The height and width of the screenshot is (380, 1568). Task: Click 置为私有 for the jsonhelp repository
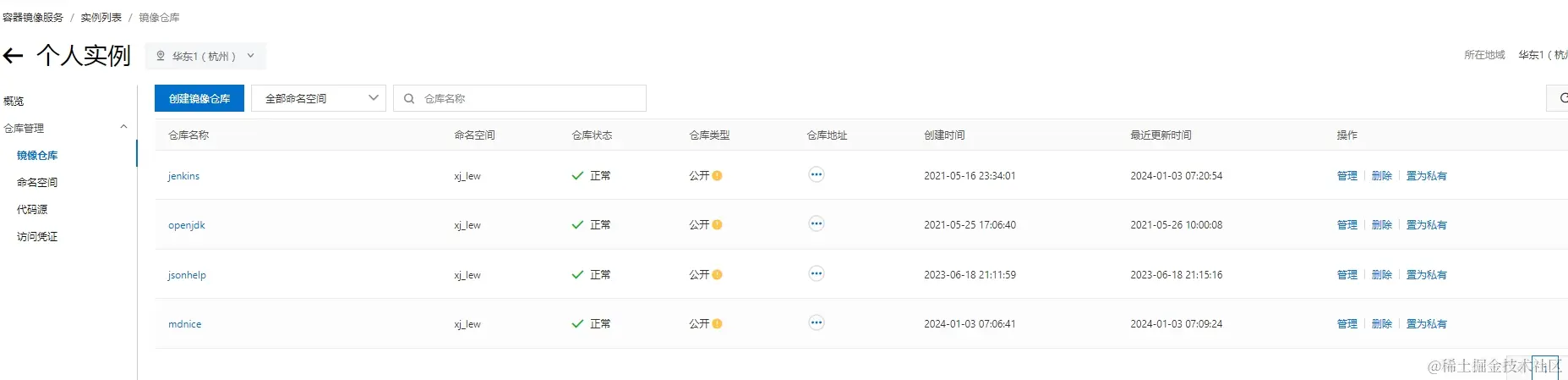tap(1427, 275)
